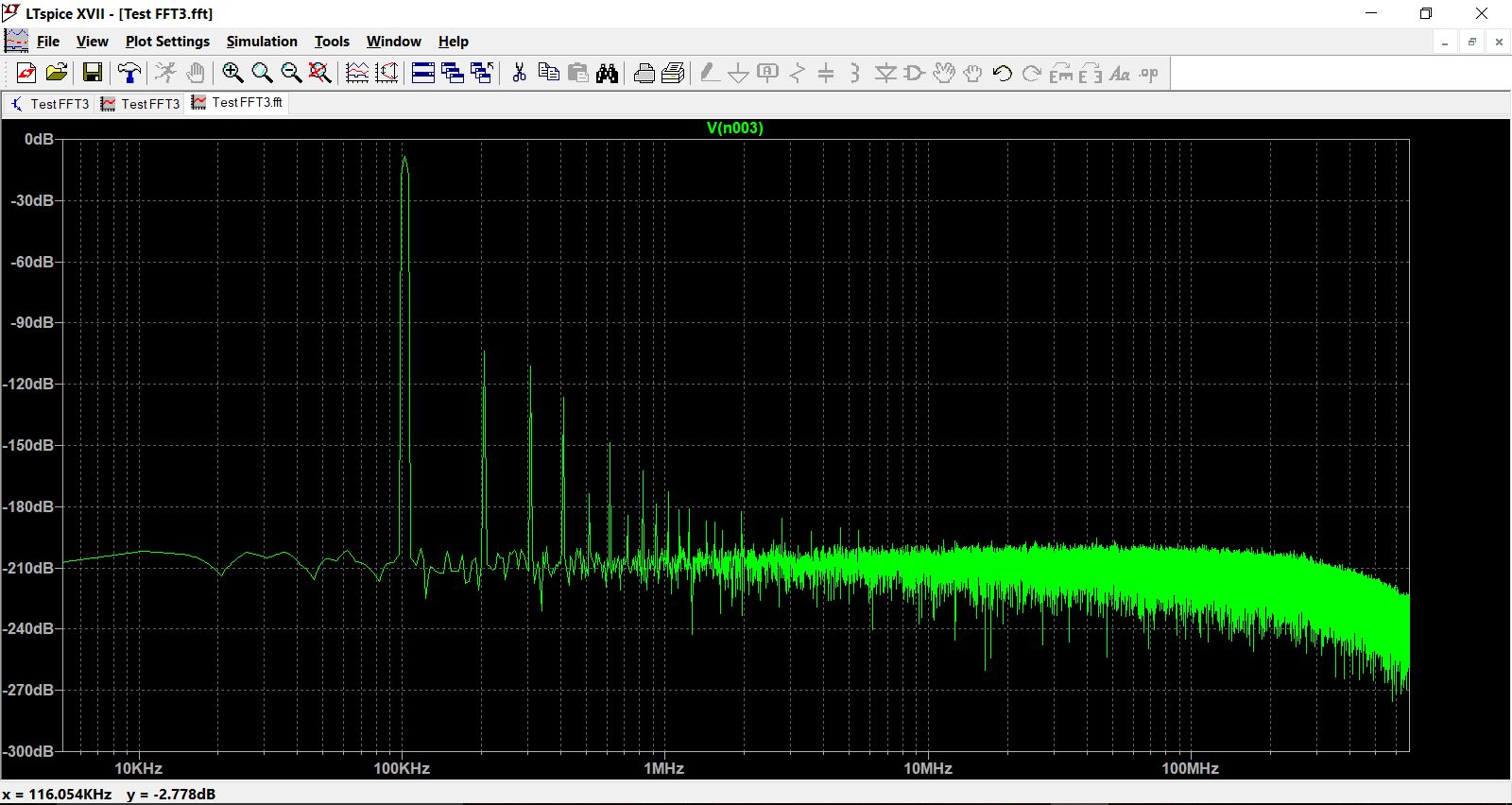Click the Print Setup printer icon
The height and width of the screenshot is (805, 1512).
(x=644, y=73)
